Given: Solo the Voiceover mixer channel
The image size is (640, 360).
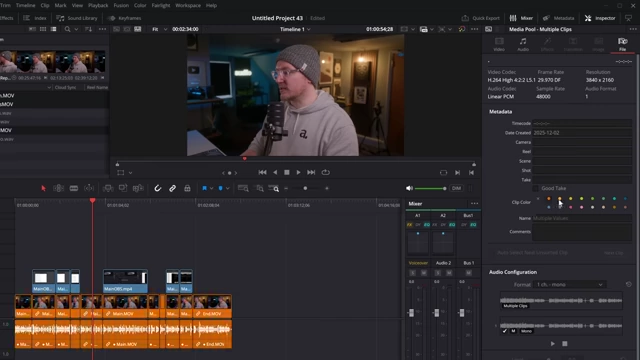Looking at the screenshot, I should click(x=412, y=273).
